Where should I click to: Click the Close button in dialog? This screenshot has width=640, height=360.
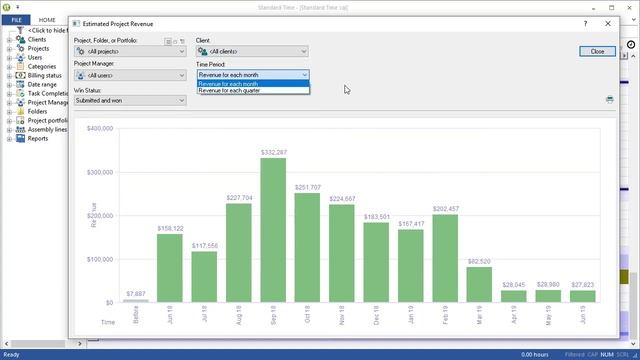(598, 51)
